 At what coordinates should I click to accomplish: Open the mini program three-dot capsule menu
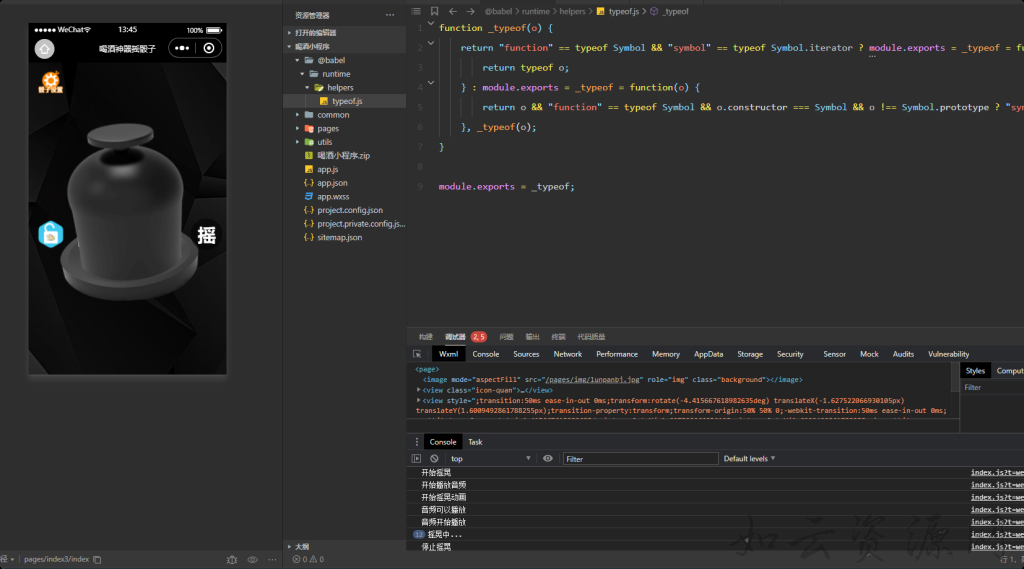point(182,48)
